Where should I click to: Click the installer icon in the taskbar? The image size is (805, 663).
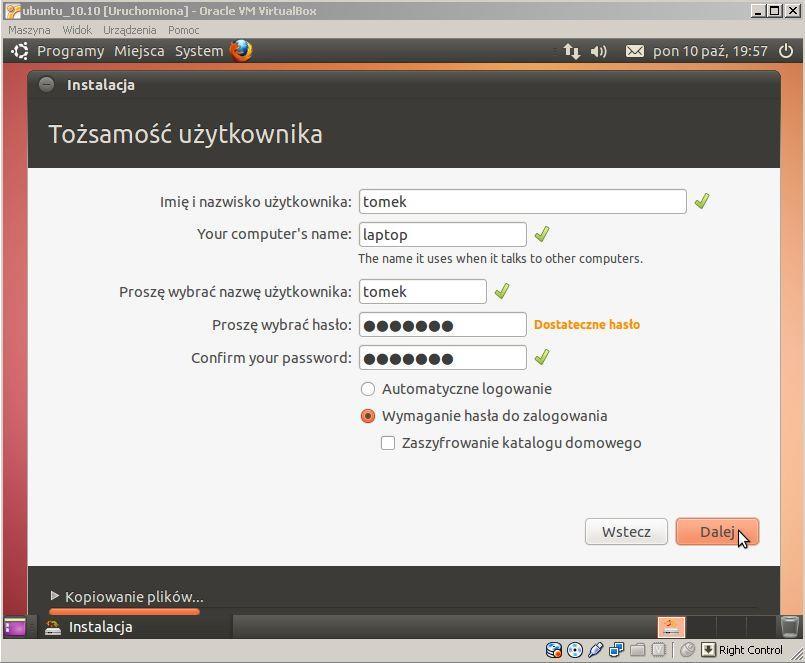tap(52, 627)
